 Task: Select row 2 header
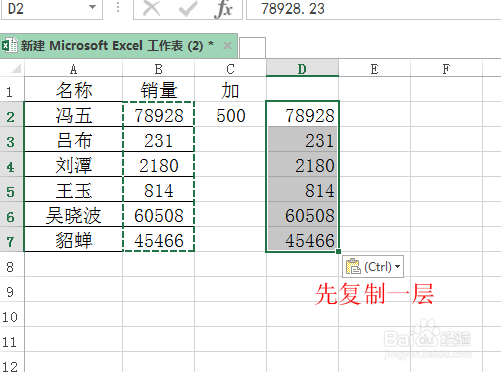pyautogui.click(x=12, y=114)
